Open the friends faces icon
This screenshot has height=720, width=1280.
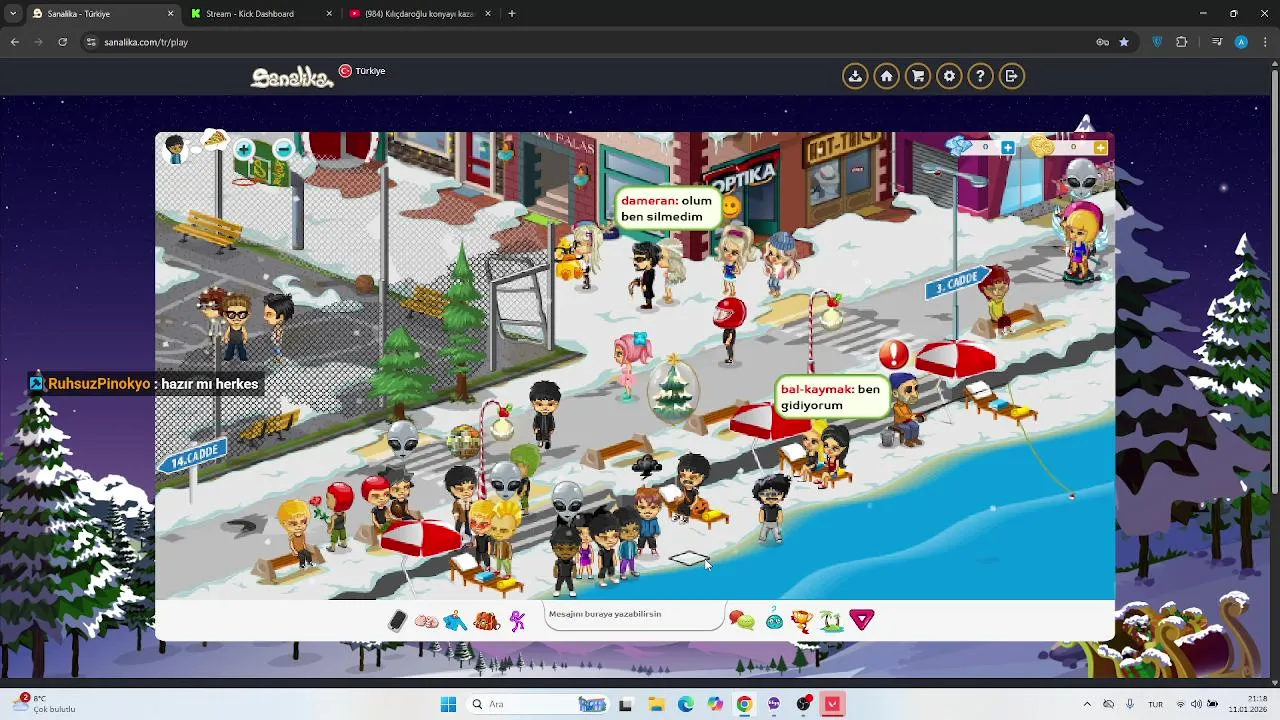pos(427,621)
